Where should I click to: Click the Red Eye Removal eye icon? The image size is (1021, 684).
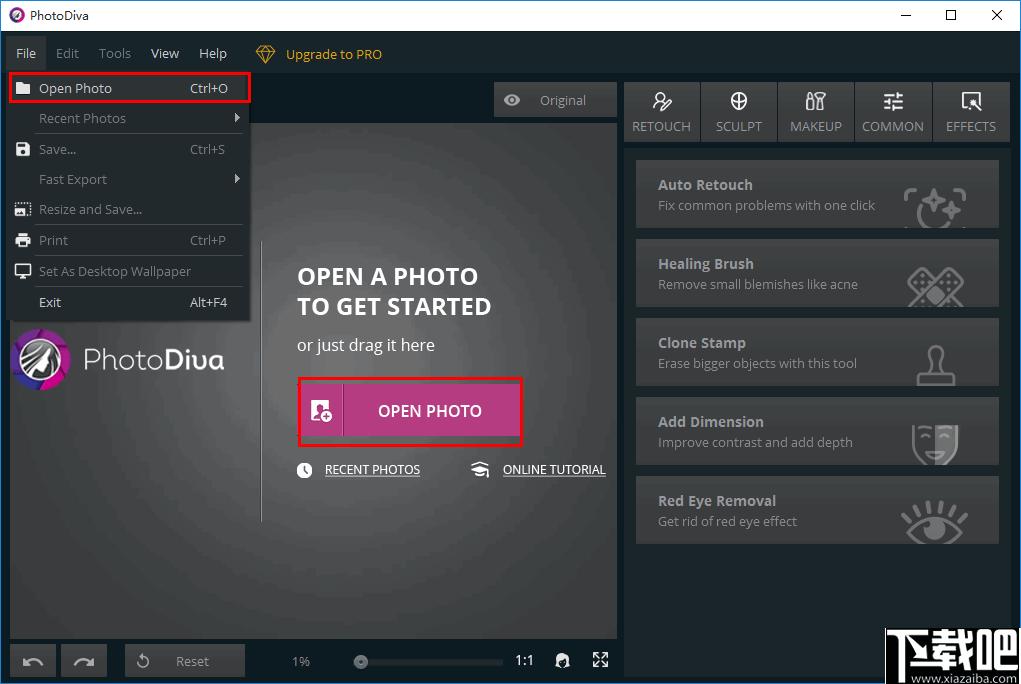(x=934, y=522)
